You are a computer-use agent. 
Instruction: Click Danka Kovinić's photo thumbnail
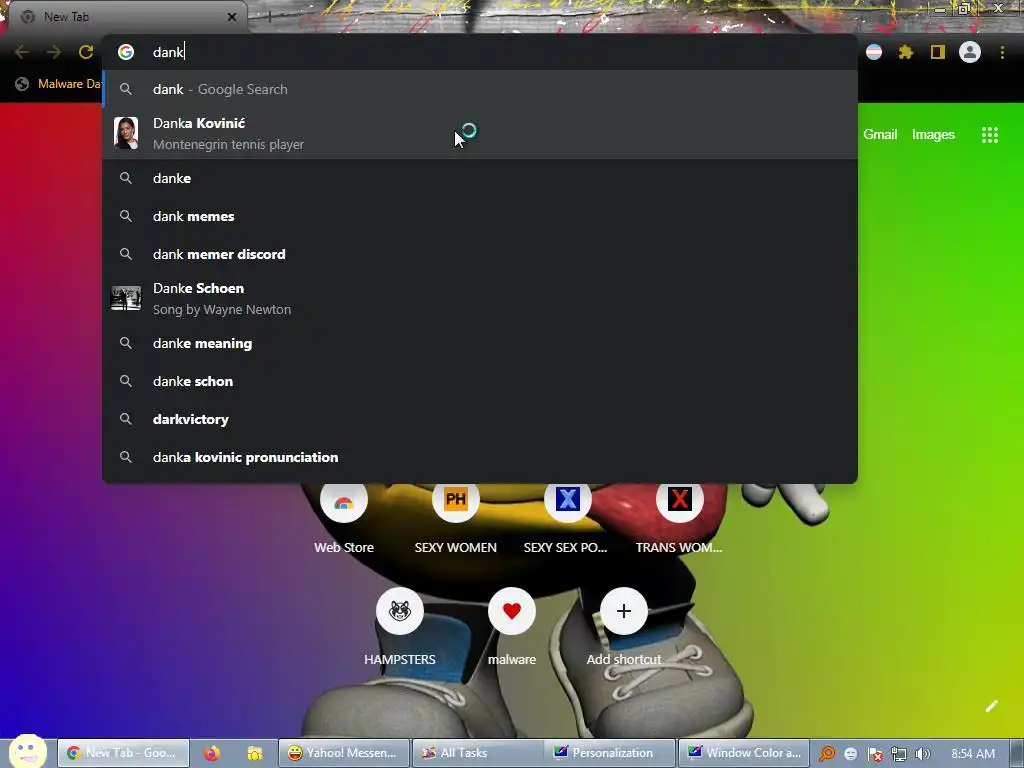[x=126, y=133]
